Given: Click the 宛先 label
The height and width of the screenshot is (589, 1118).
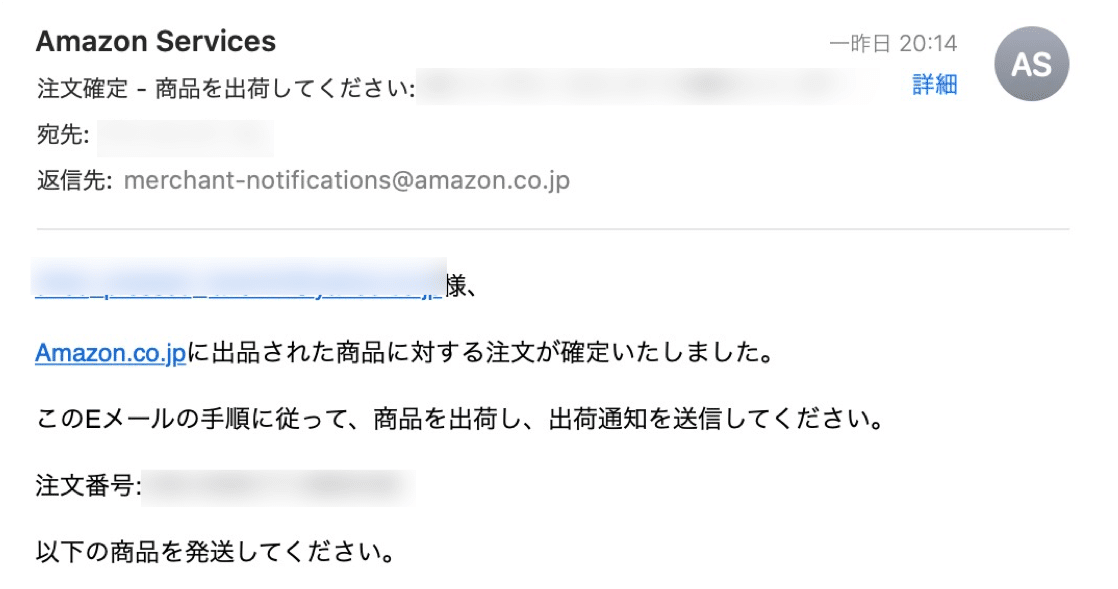Looking at the screenshot, I should pyautogui.click(x=63, y=135).
